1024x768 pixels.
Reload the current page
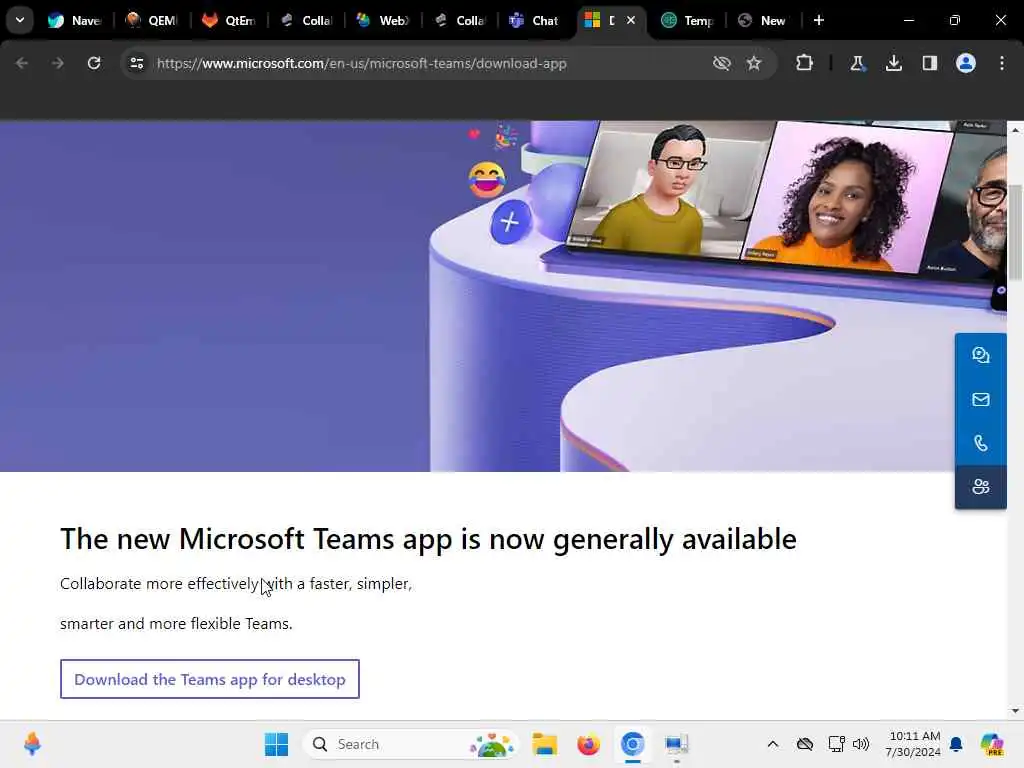coord(94,63)
